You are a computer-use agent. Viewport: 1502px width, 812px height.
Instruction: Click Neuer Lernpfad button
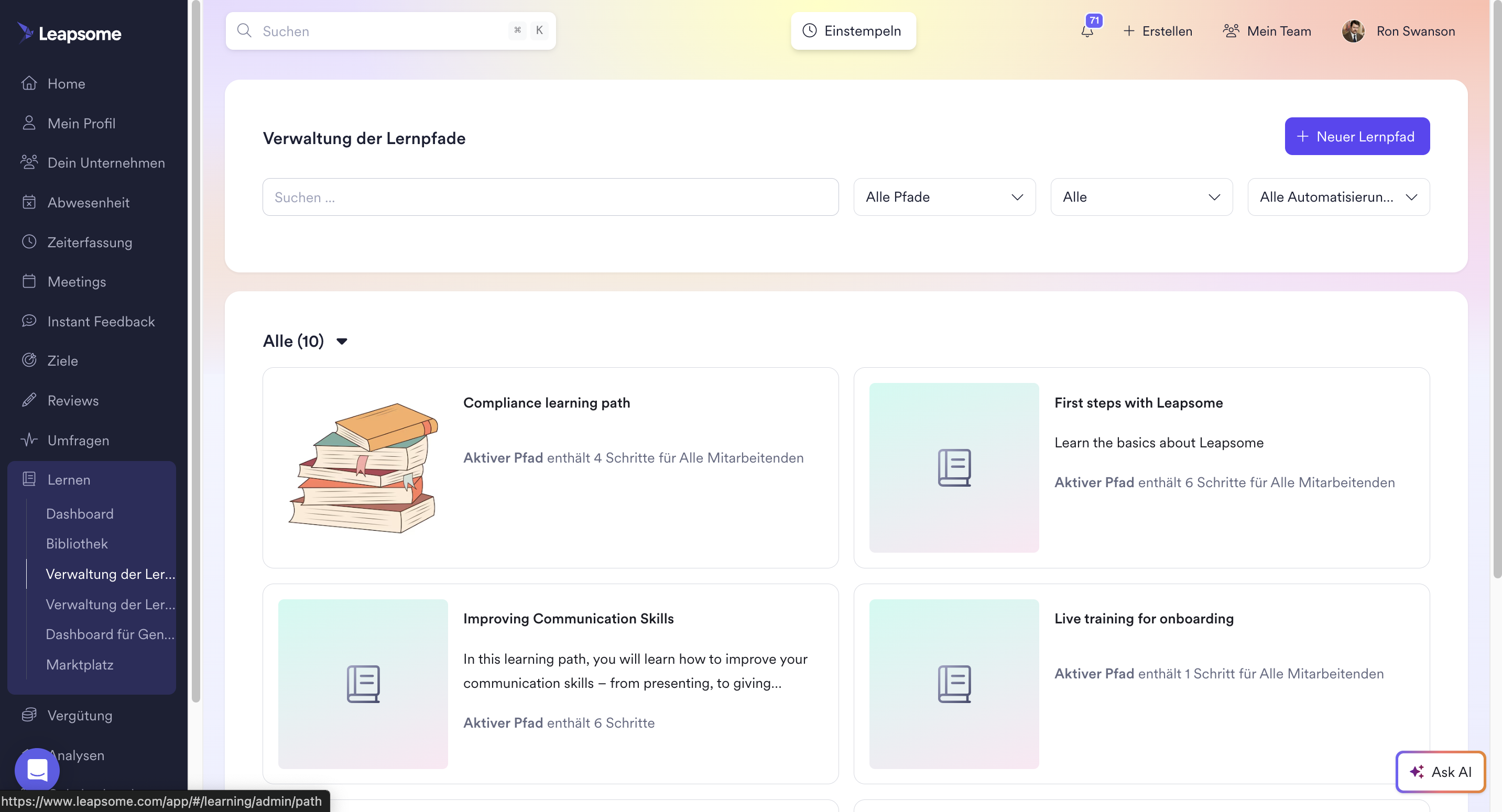tap(1357, 136)
